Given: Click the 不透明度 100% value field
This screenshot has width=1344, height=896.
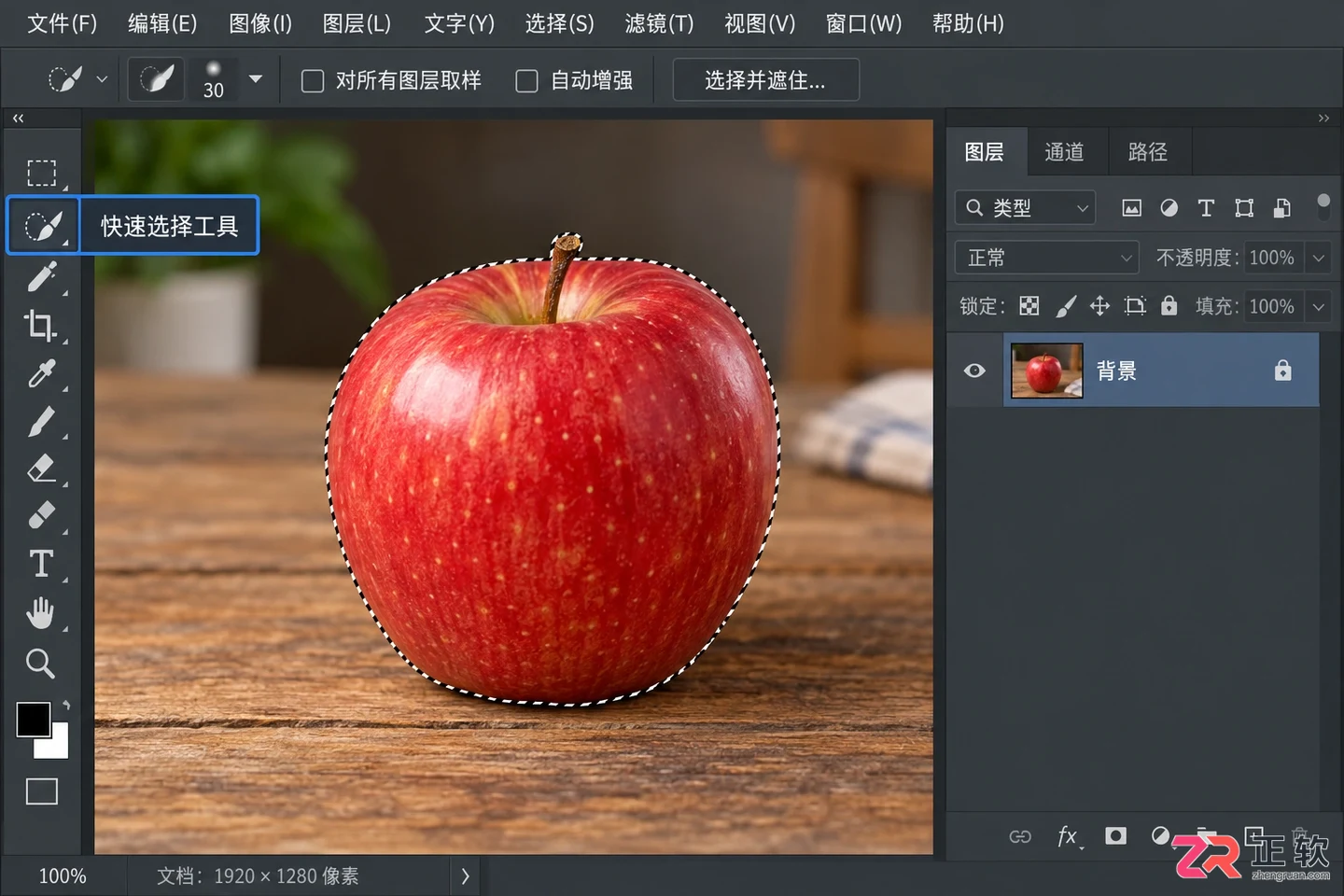Looking at the screenshot, I should click(1271, 258).
